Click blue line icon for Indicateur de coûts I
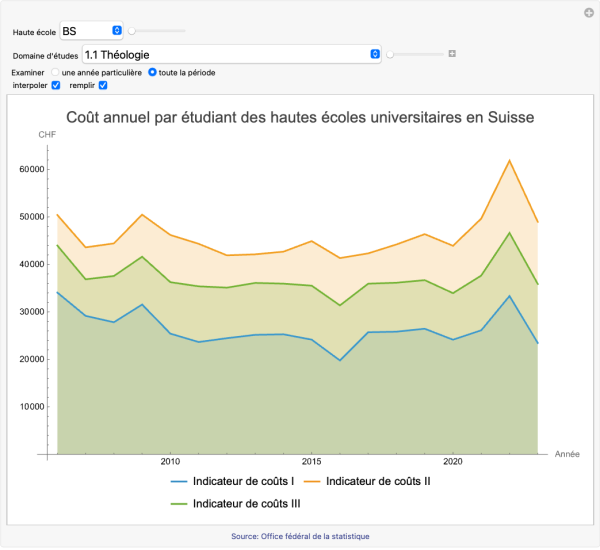Image resolution: width=600 pixels, height=550 pixels. tap(179, 481)
